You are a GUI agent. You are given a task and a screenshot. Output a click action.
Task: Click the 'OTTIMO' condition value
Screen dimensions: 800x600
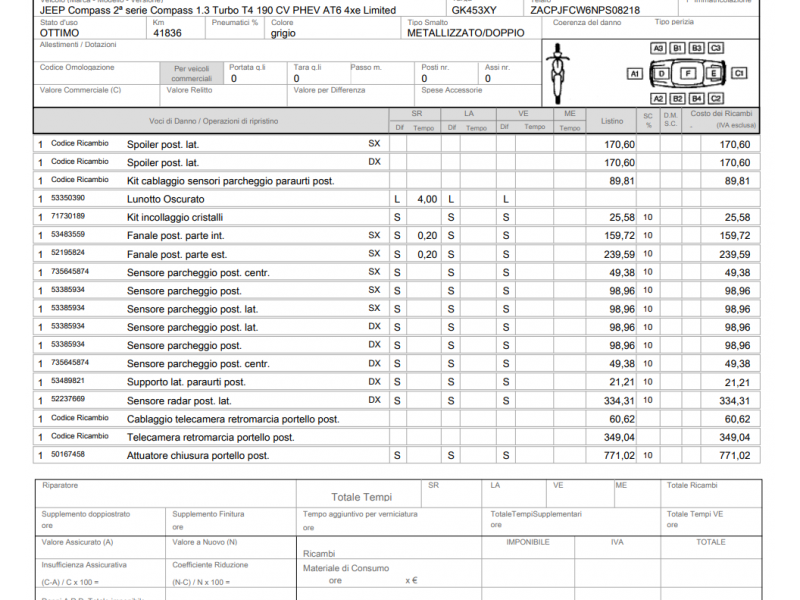60,33
